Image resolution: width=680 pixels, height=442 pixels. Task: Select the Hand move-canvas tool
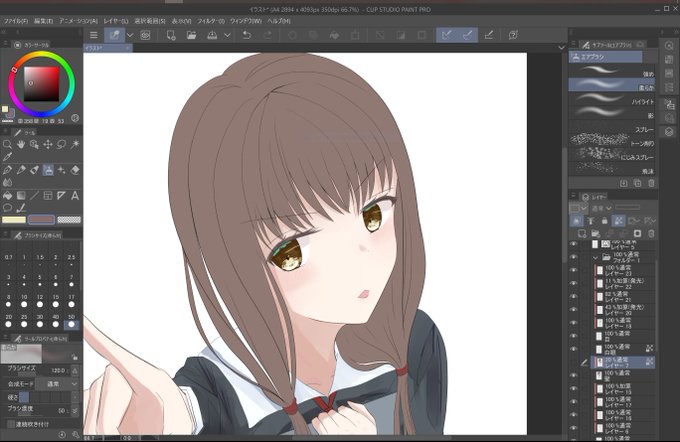[21, 144]
